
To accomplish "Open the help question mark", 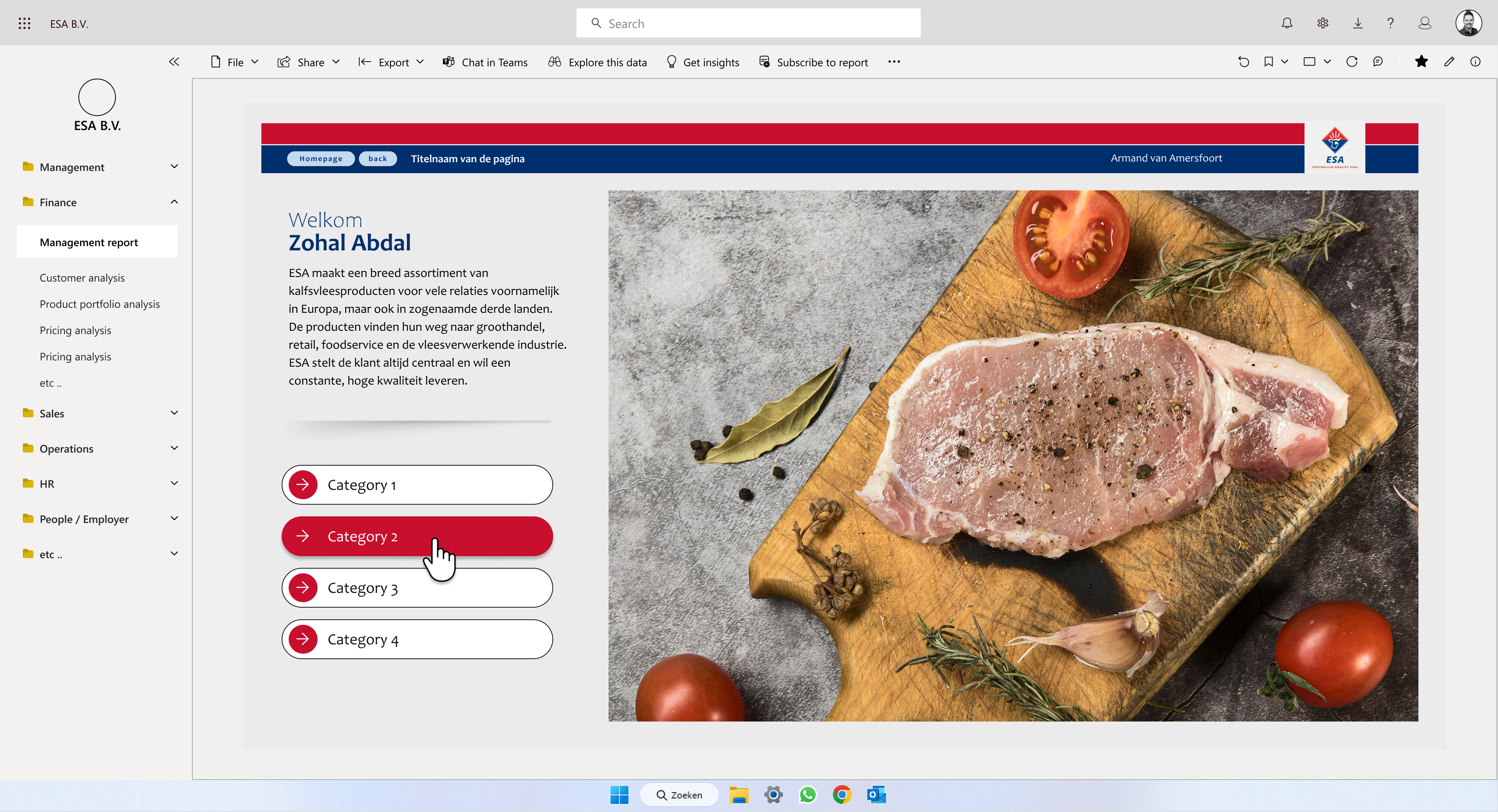I will coord(1390,23).
